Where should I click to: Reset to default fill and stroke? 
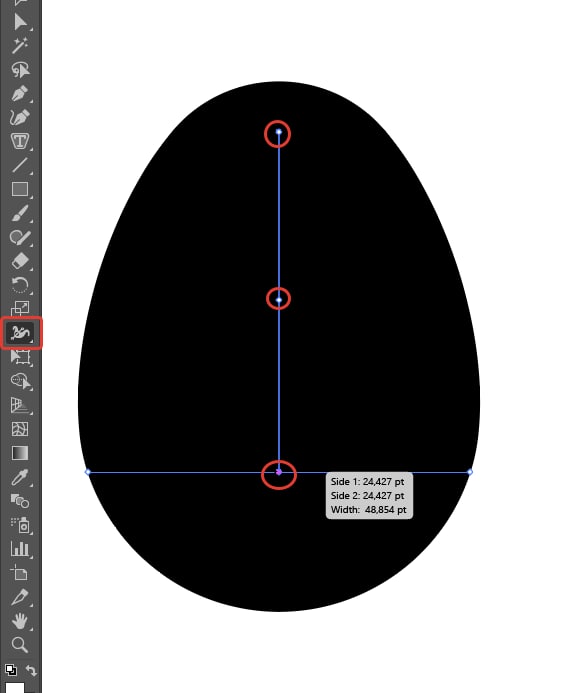[x=11, y=670]
